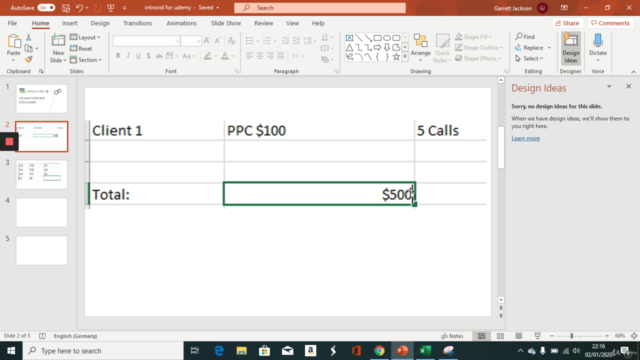Viewport: 640px width, 360px height.
Task: Switch to the Animations tab
Action: click(x=182, y=23)
